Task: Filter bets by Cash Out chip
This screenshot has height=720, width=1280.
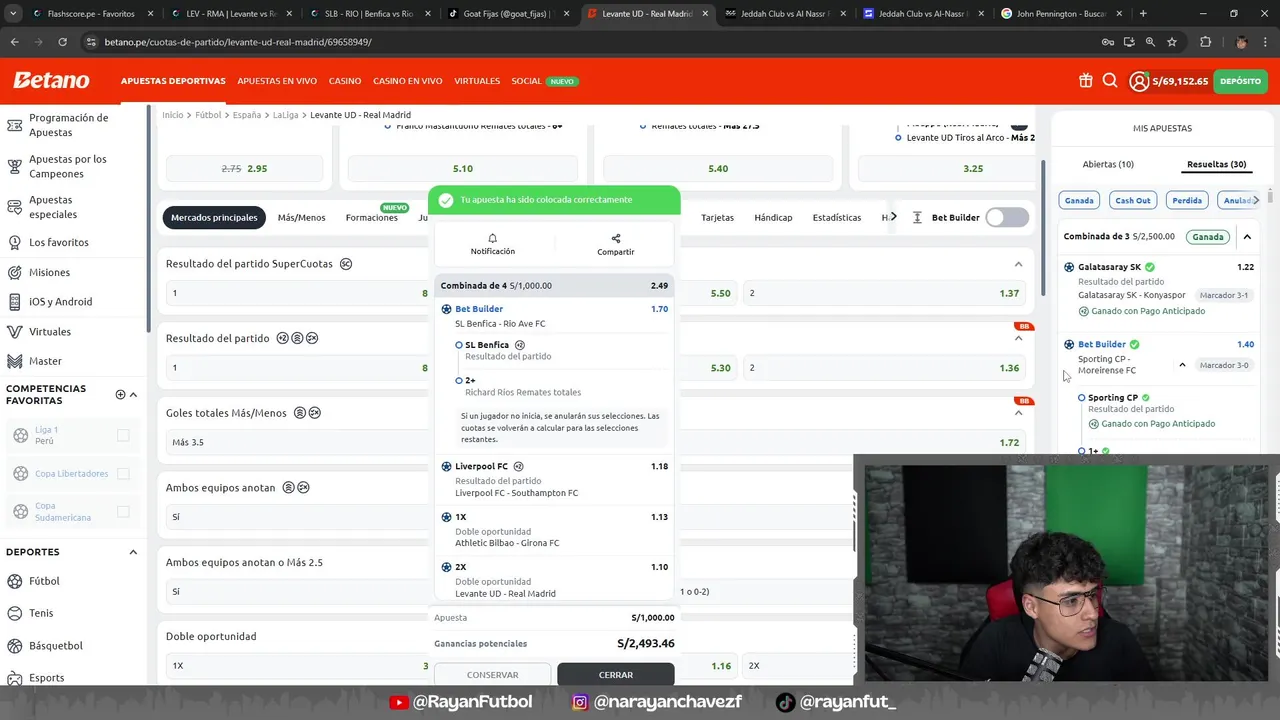Action: (x=1133, y=200)
